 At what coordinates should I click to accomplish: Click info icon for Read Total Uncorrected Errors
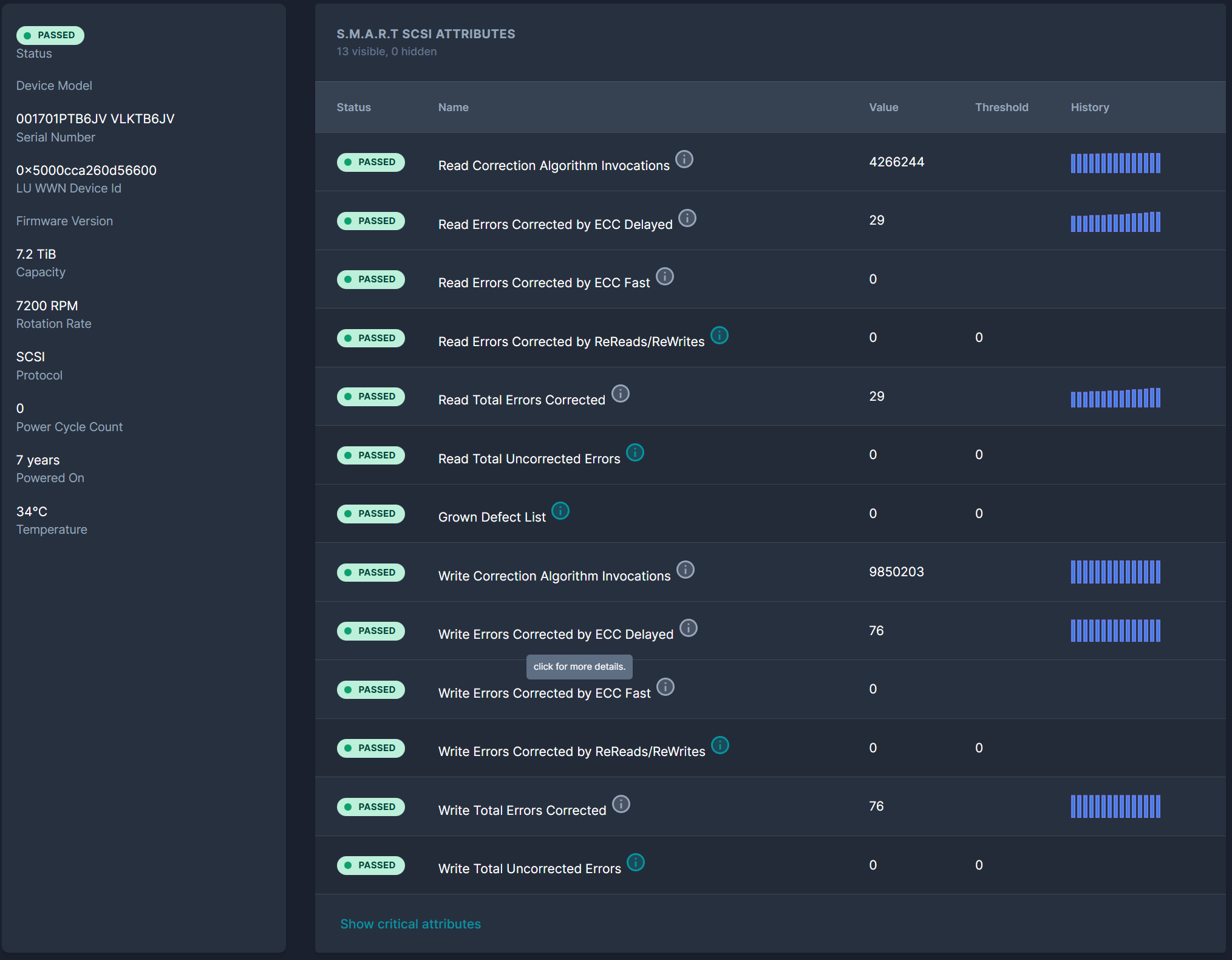click(x=635, y=452)
